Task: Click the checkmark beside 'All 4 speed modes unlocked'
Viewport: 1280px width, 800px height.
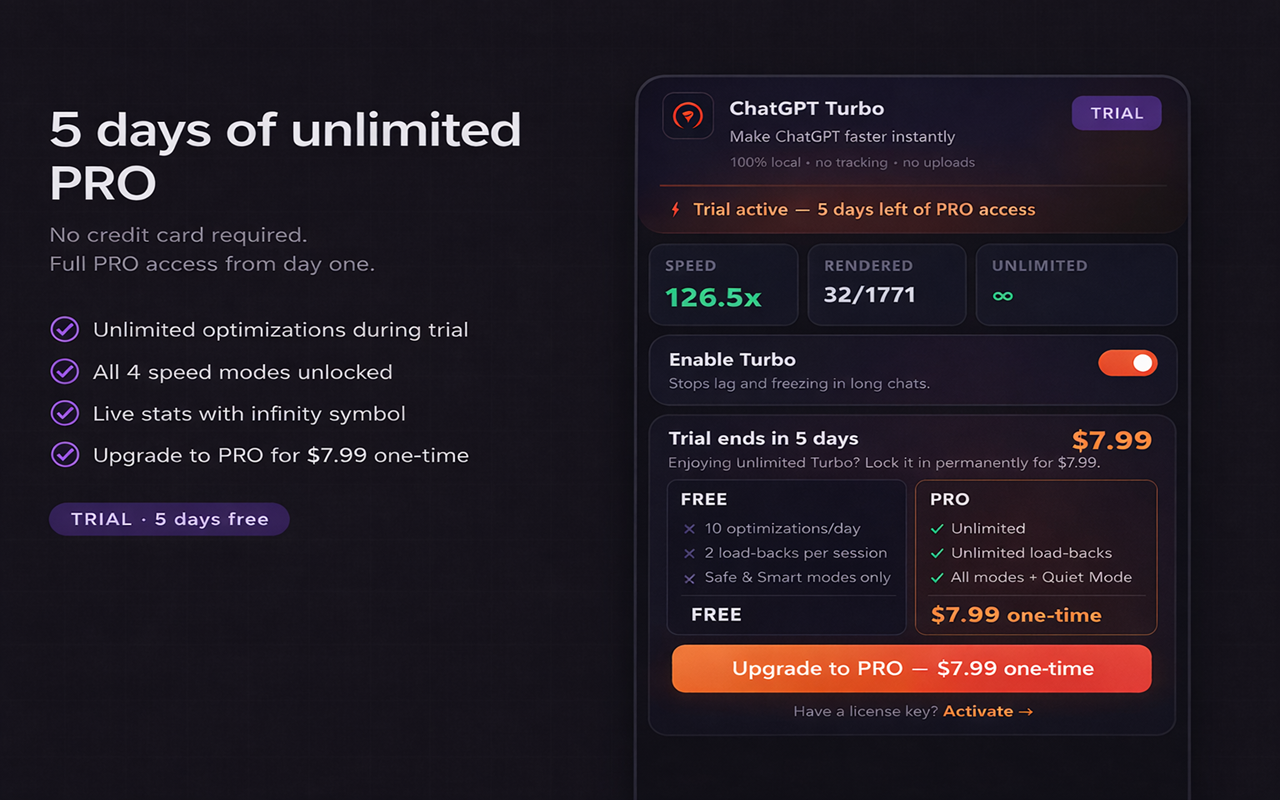Action: (x=64, y=371)
